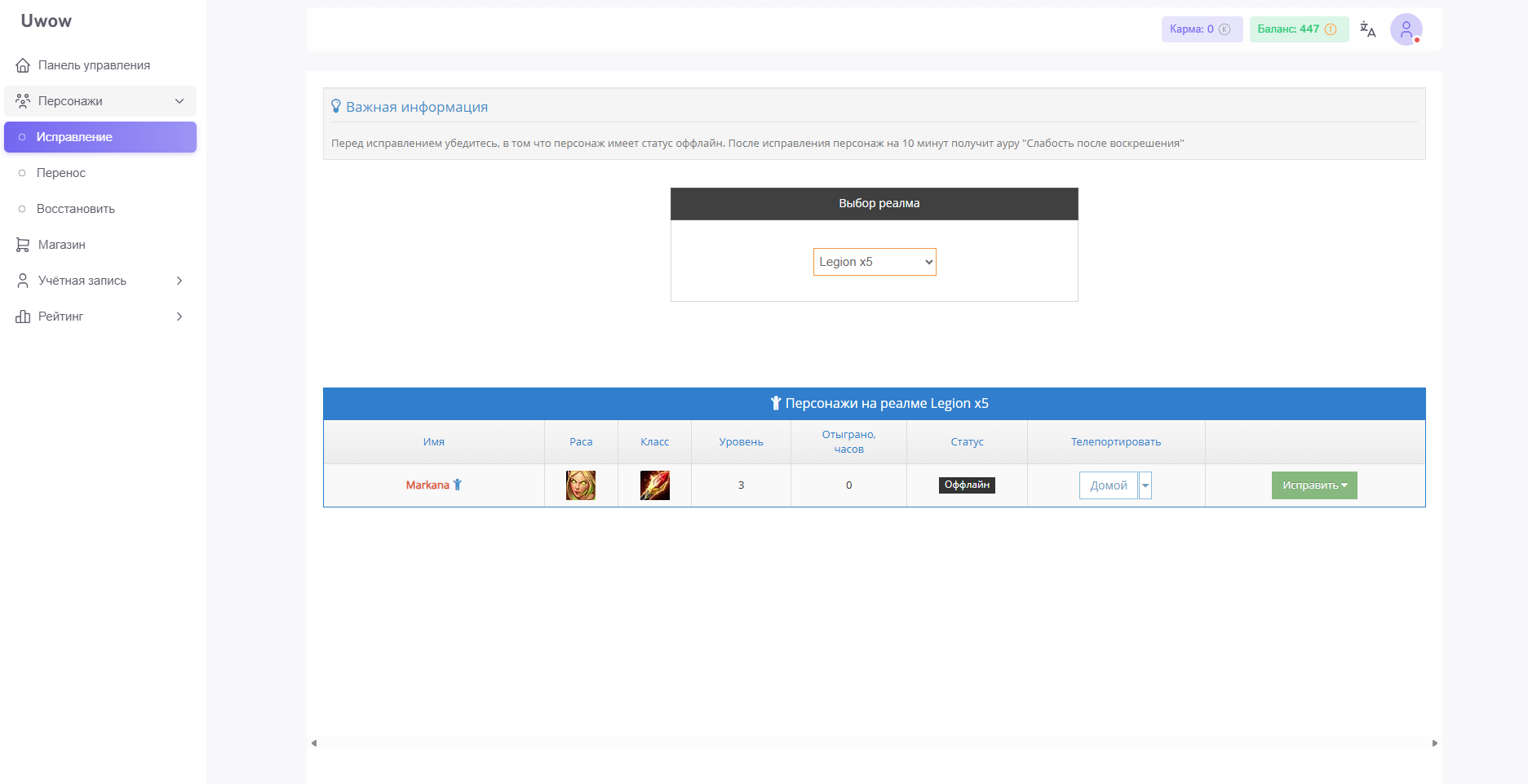Click the horizontal scrollbar right arrow

[x=1434, y=743]
